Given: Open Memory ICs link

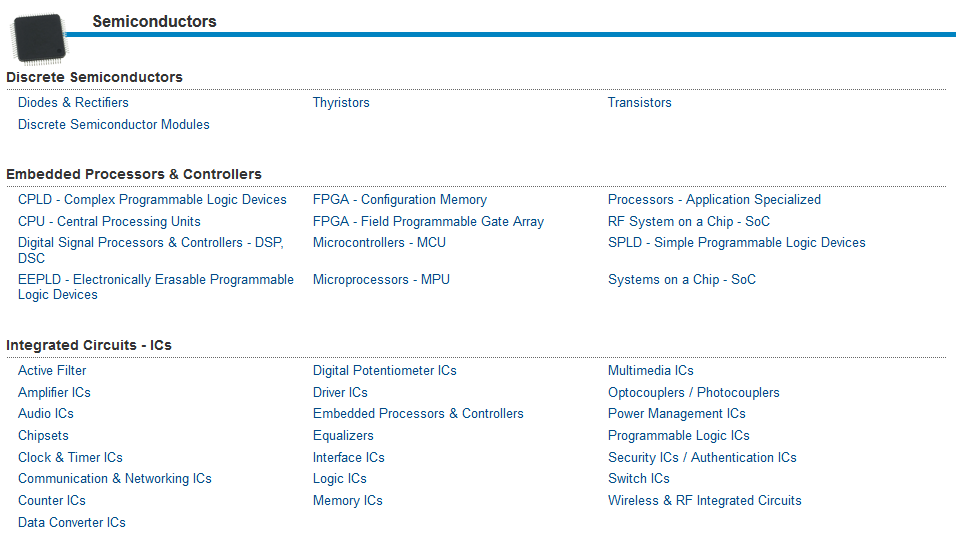Looking at the screenshot, I should pyautogui.click(x=347, y=501).
